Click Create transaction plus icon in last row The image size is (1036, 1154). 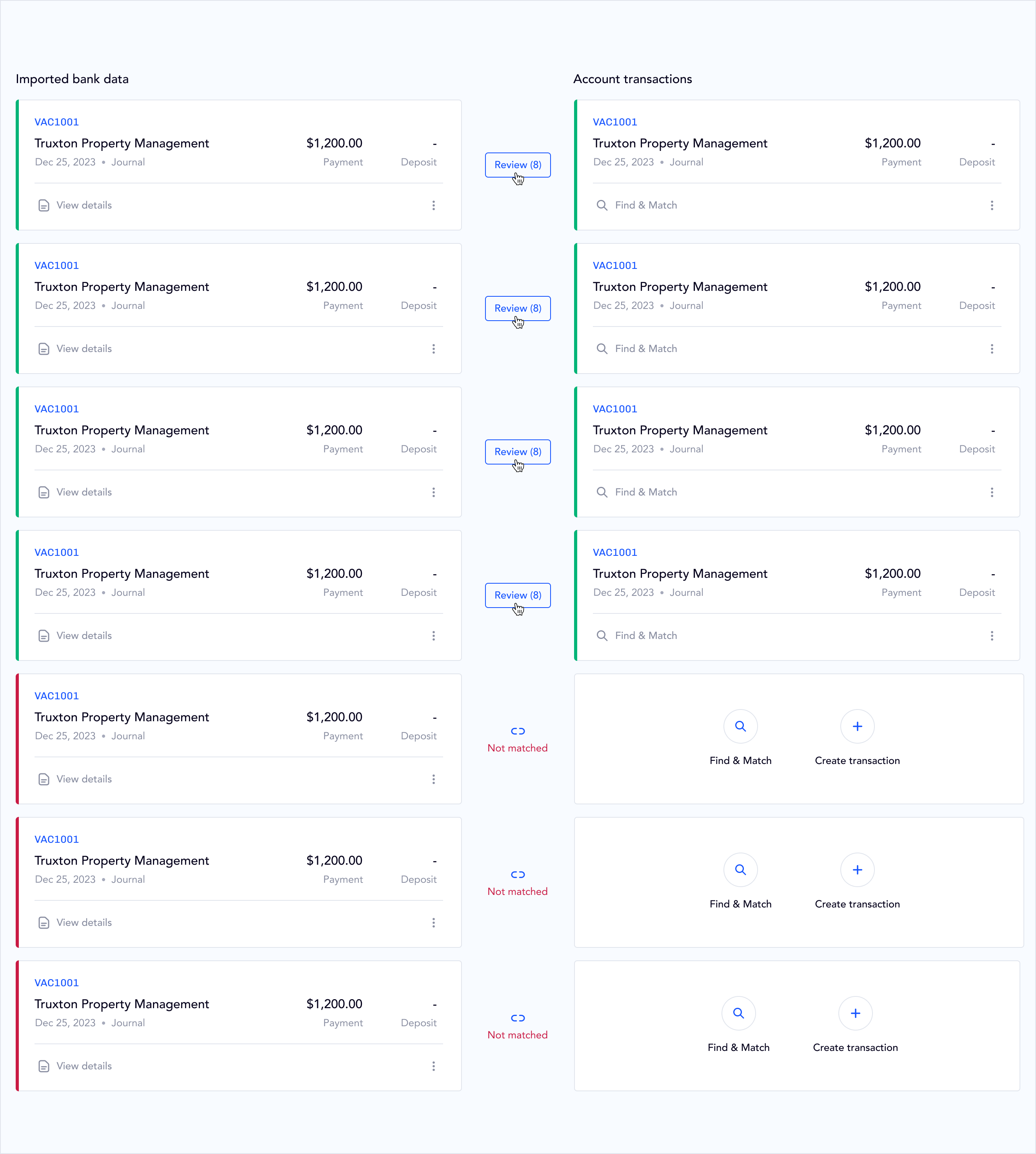pyautogui.click(x=855, y=1013)
